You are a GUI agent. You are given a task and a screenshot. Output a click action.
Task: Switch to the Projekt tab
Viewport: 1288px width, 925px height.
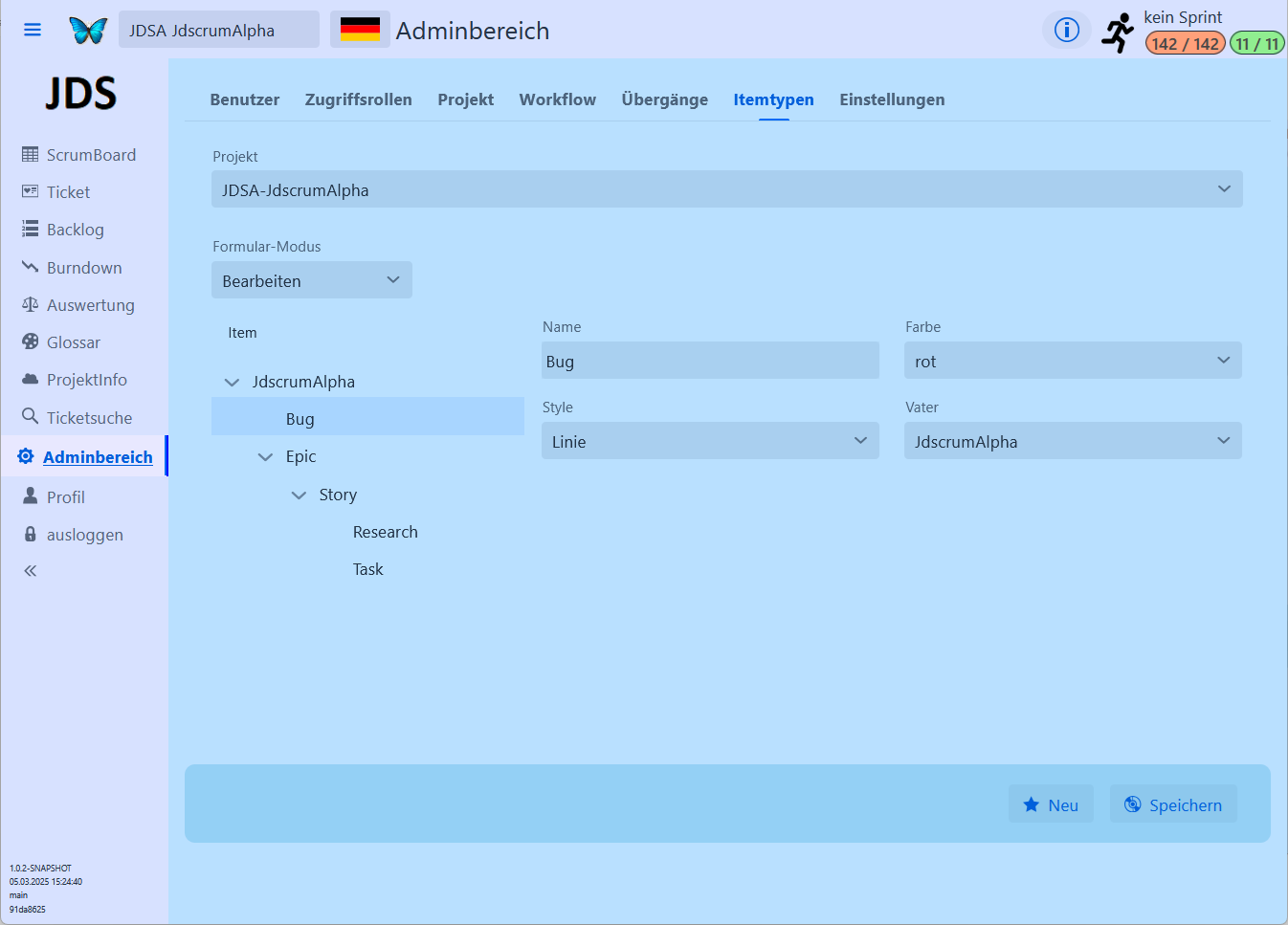[466, 99]
